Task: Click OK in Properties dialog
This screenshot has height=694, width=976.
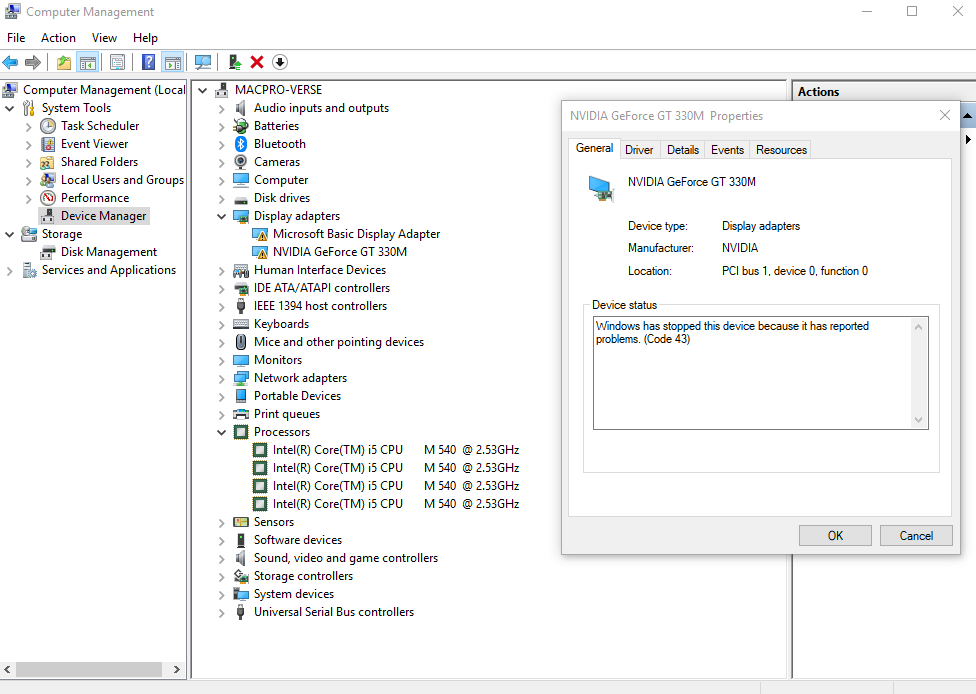Action: 835,536
